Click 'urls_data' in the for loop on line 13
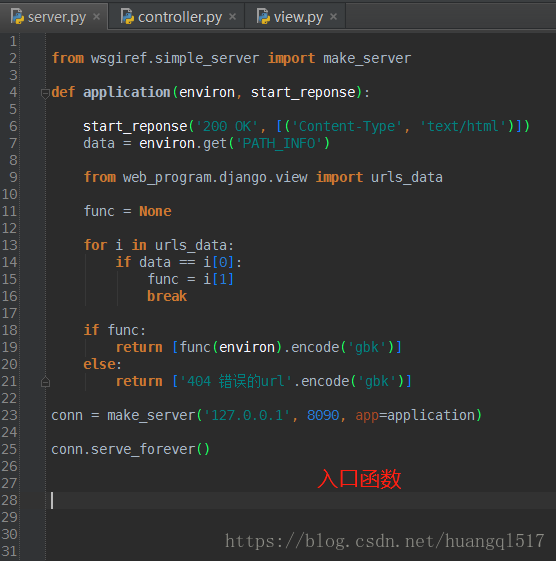 click(x=191, y=245)
